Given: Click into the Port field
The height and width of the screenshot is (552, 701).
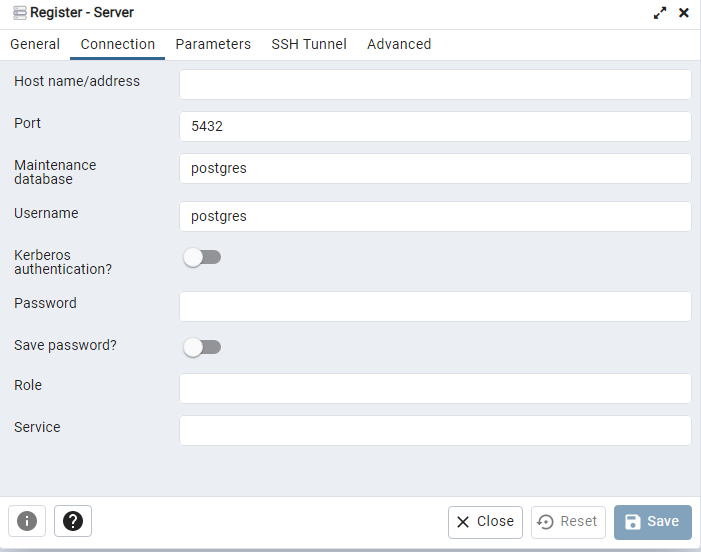Looking at the screenshot, I should coord(435,126).
